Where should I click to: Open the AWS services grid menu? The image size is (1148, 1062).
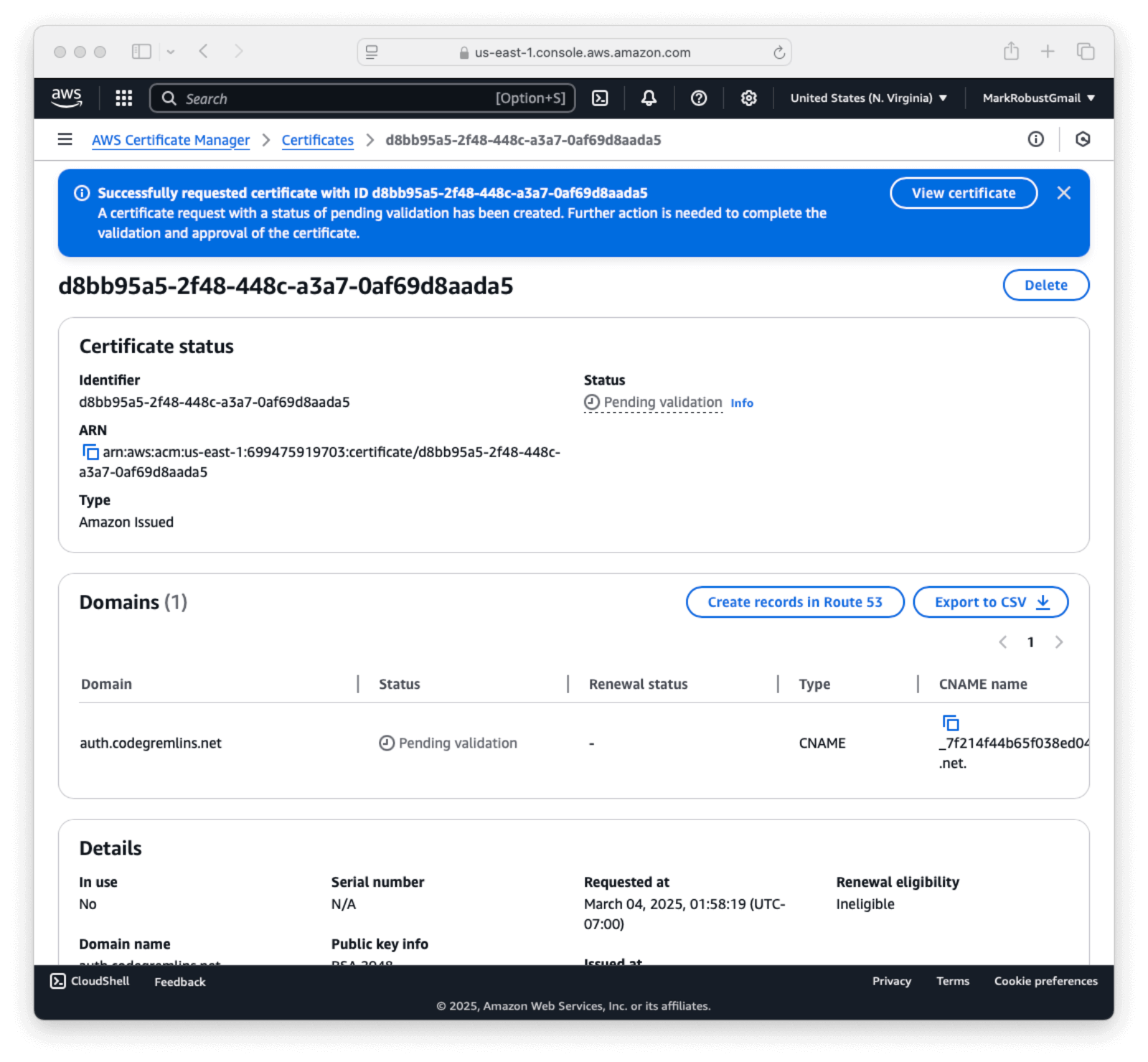click(x=123, y=98)
